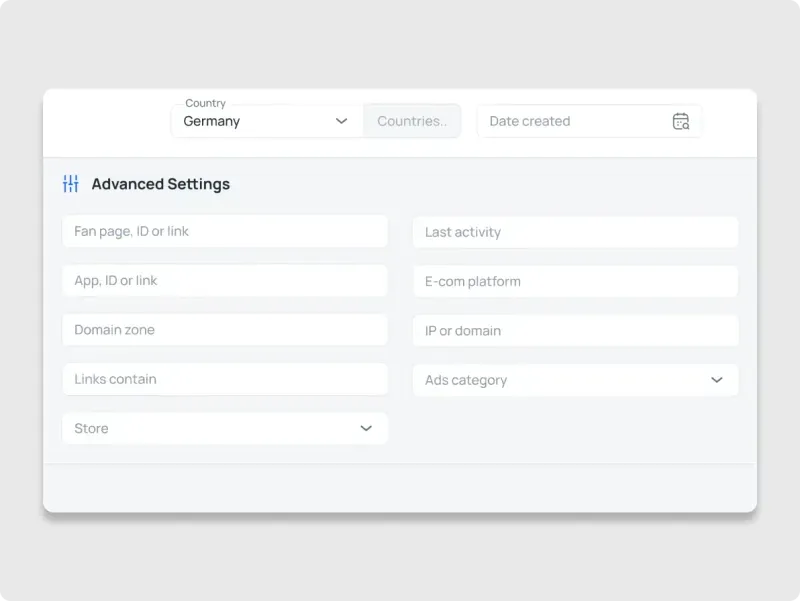Click the Ads category chevron arrow
Screen dimensions: 800x601
716,380
